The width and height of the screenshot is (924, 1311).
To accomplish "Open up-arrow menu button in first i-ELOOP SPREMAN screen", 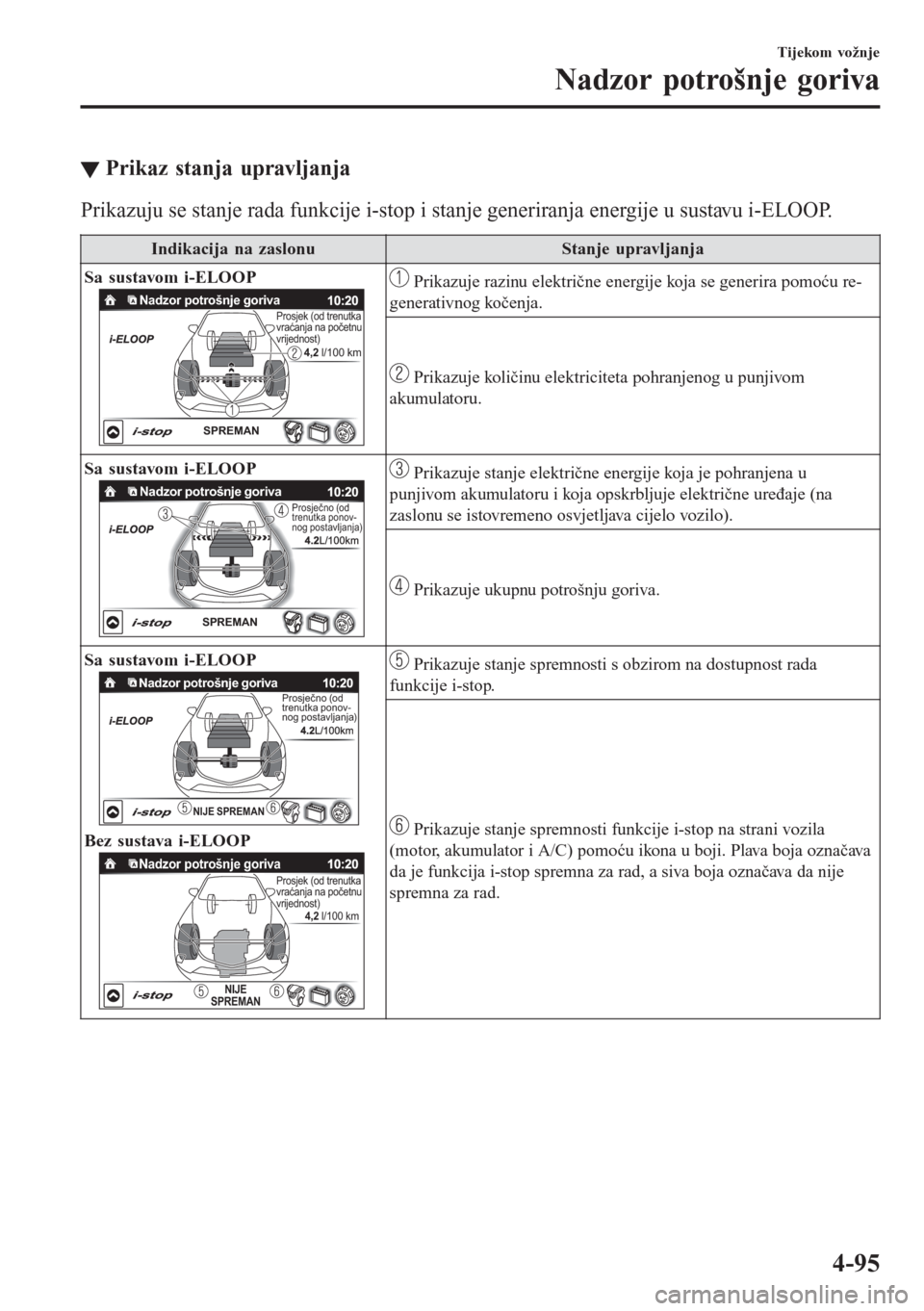I will point(112,432).
